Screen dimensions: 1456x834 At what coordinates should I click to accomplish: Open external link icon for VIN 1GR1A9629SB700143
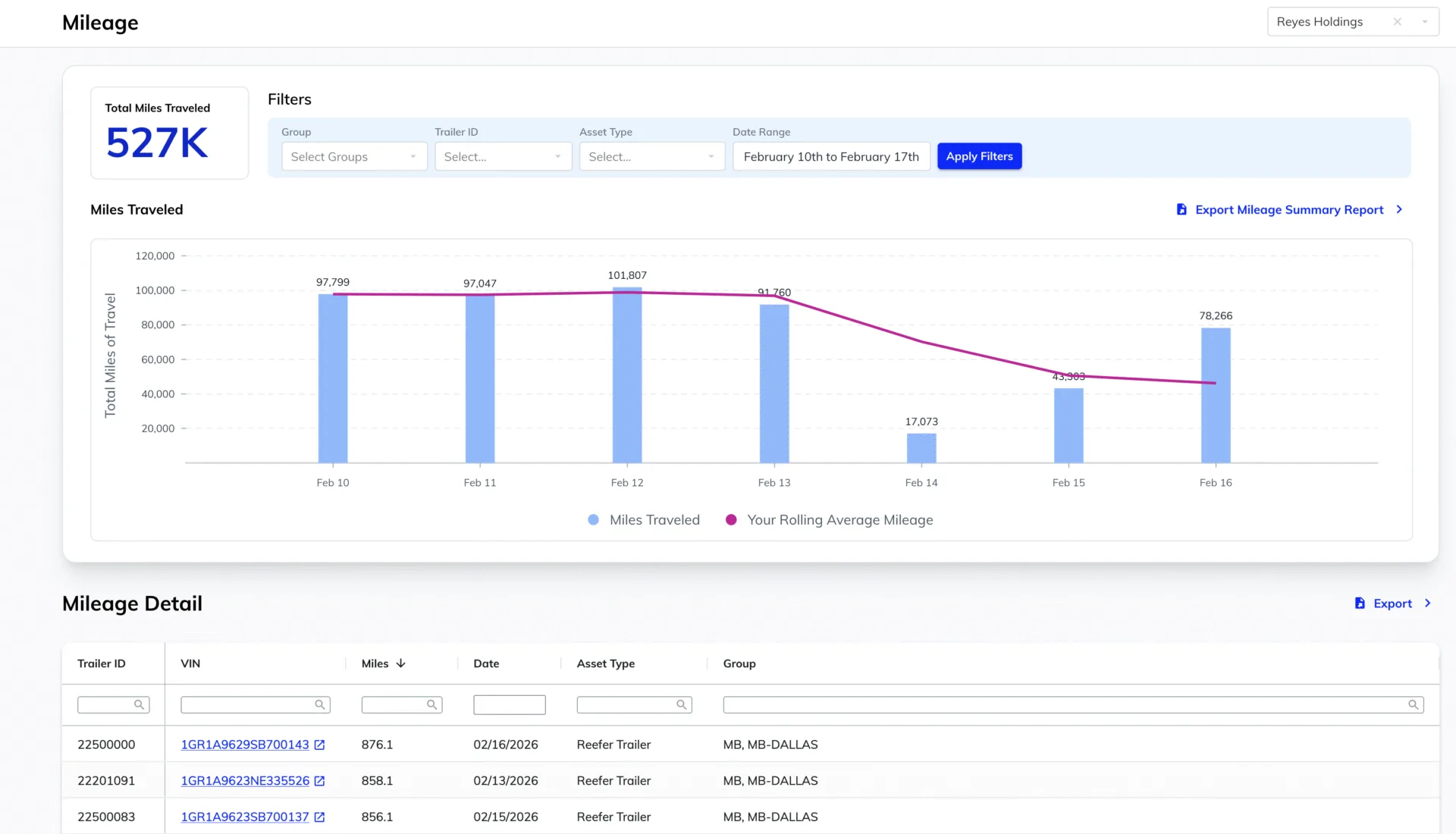point(319,745)
